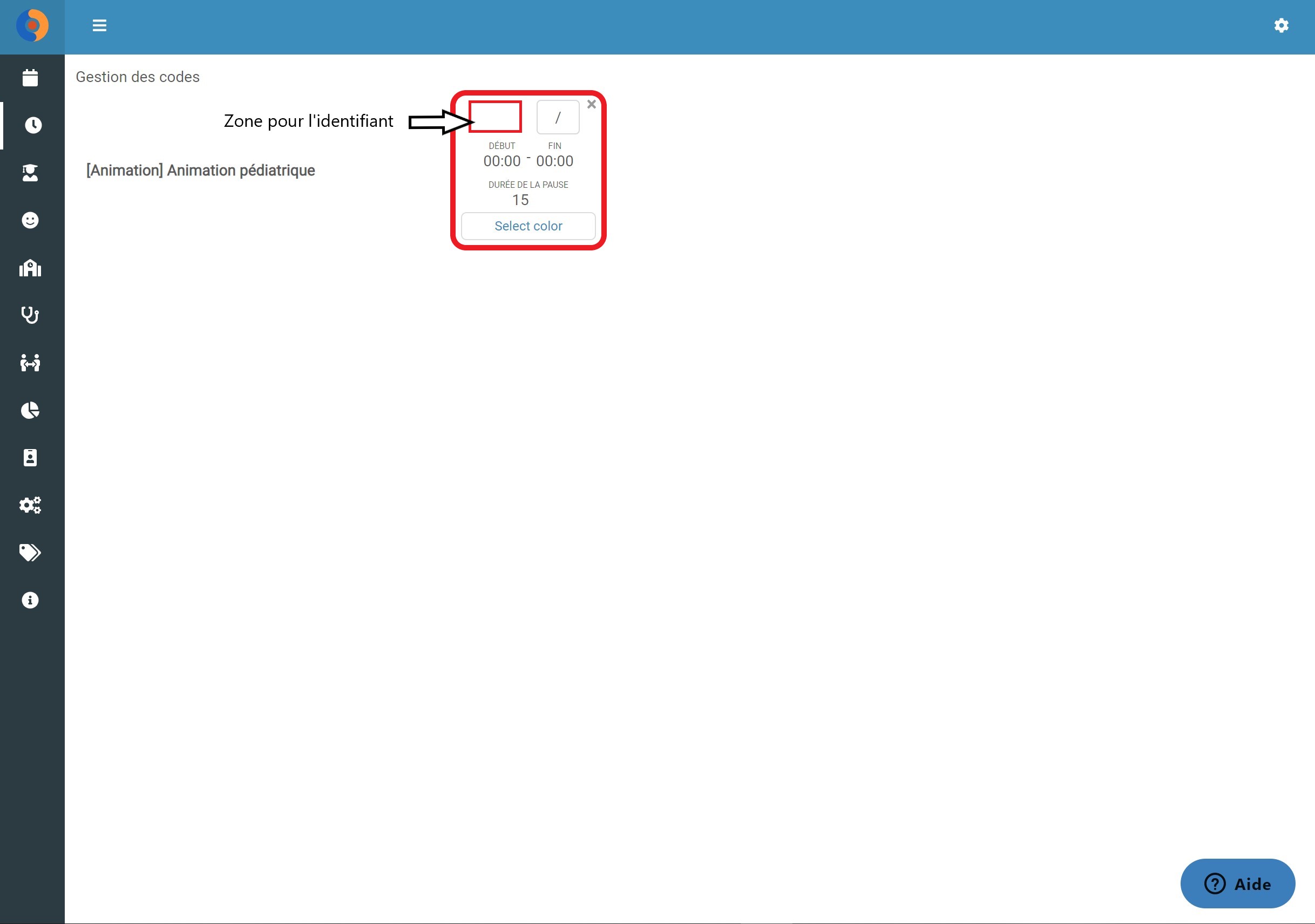
Task: Open the Aide help button
Action: point(1238,884)
